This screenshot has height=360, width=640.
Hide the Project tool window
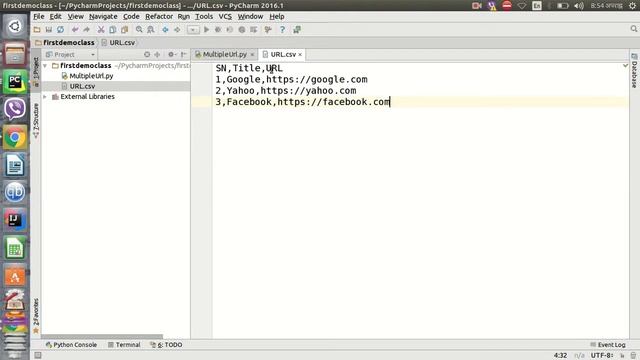pos(184,54)
